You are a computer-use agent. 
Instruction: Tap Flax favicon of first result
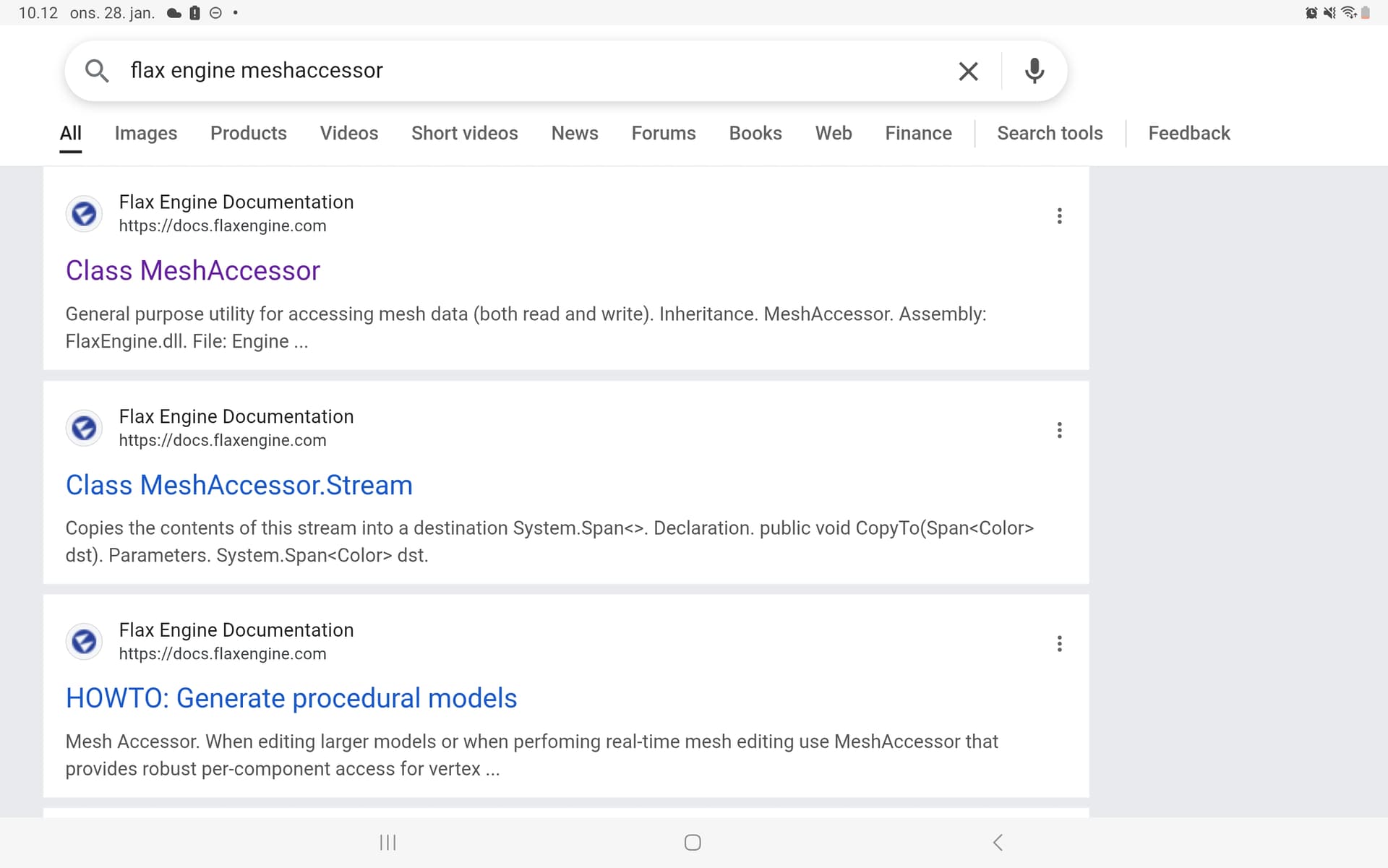point(85,214)
